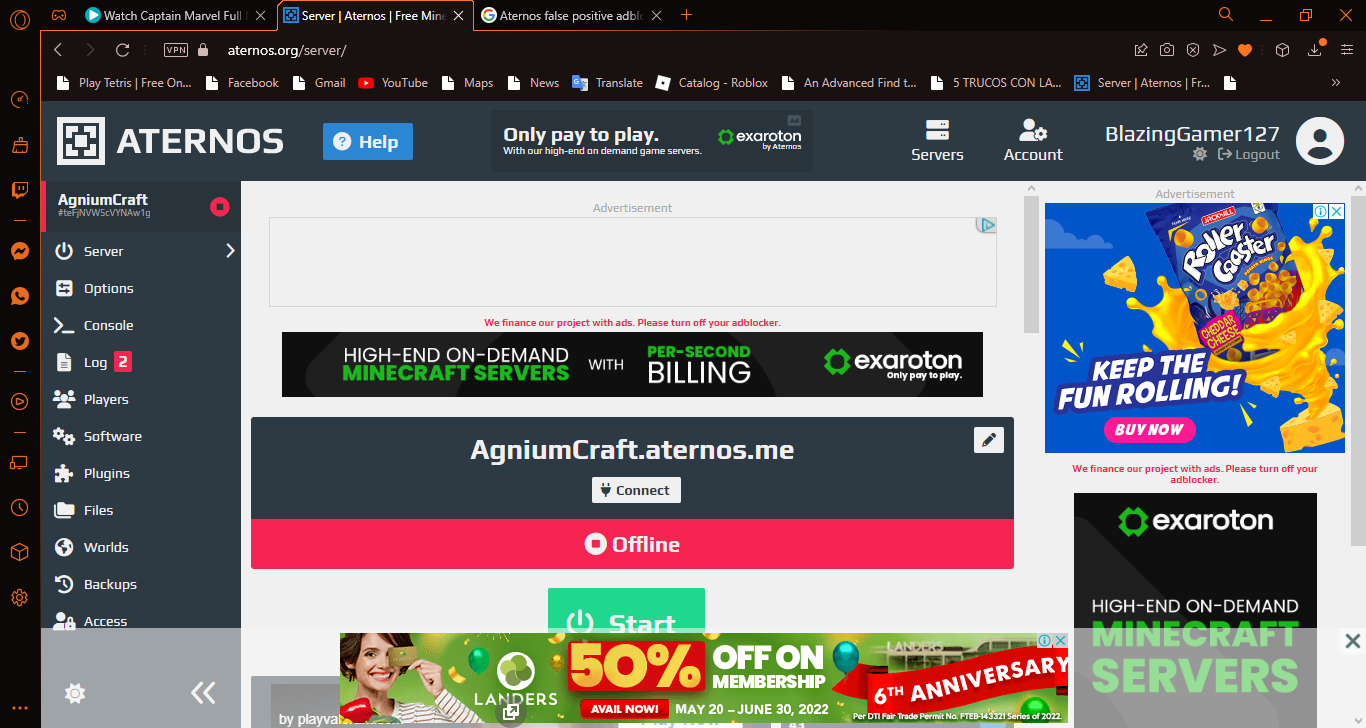The image size is (1366, 728).
Task: Open the BlazingGamer127 profile avatar
Action: (1319, 141)
